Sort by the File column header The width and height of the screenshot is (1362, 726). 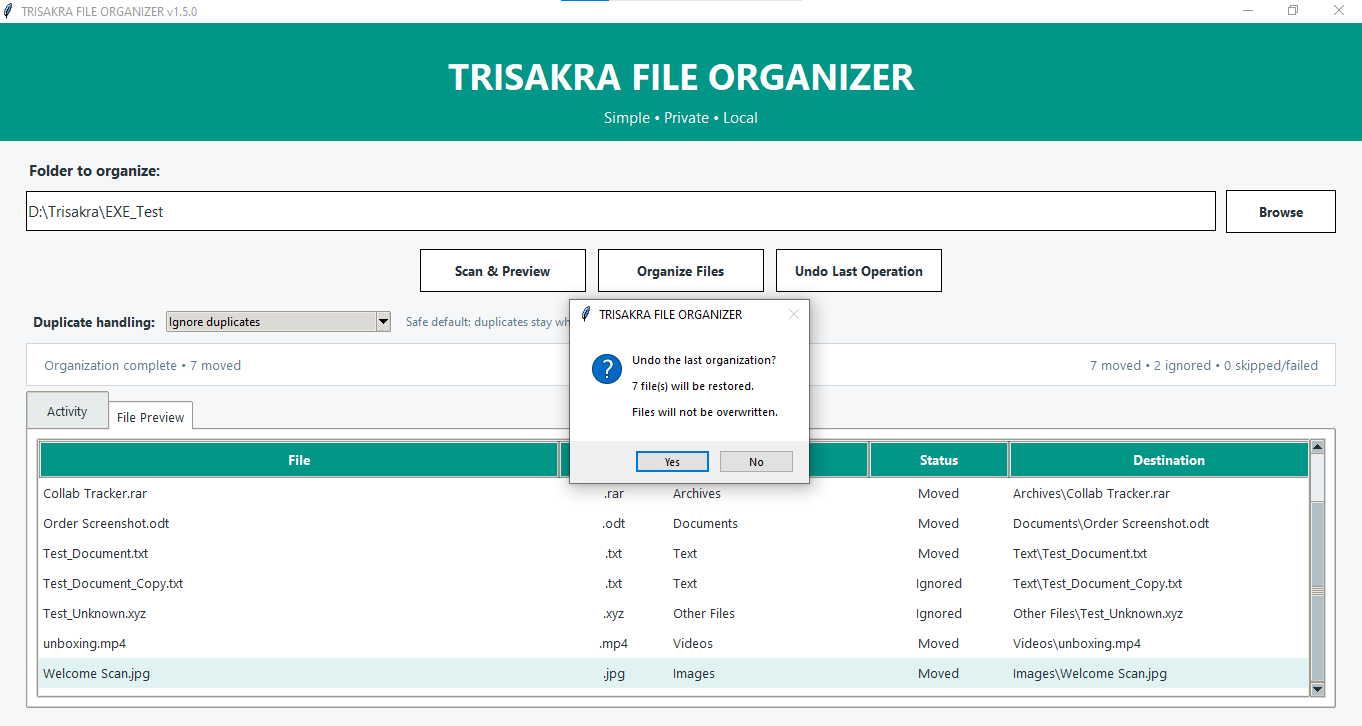point(299,460)
